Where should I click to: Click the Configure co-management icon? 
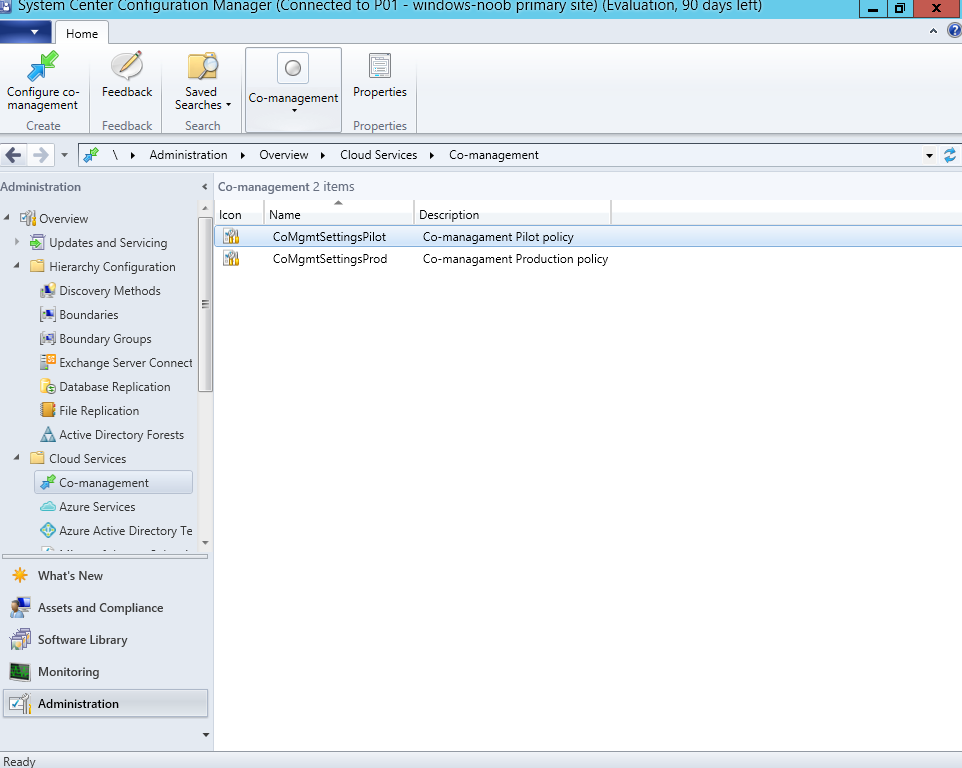point(43,66)
